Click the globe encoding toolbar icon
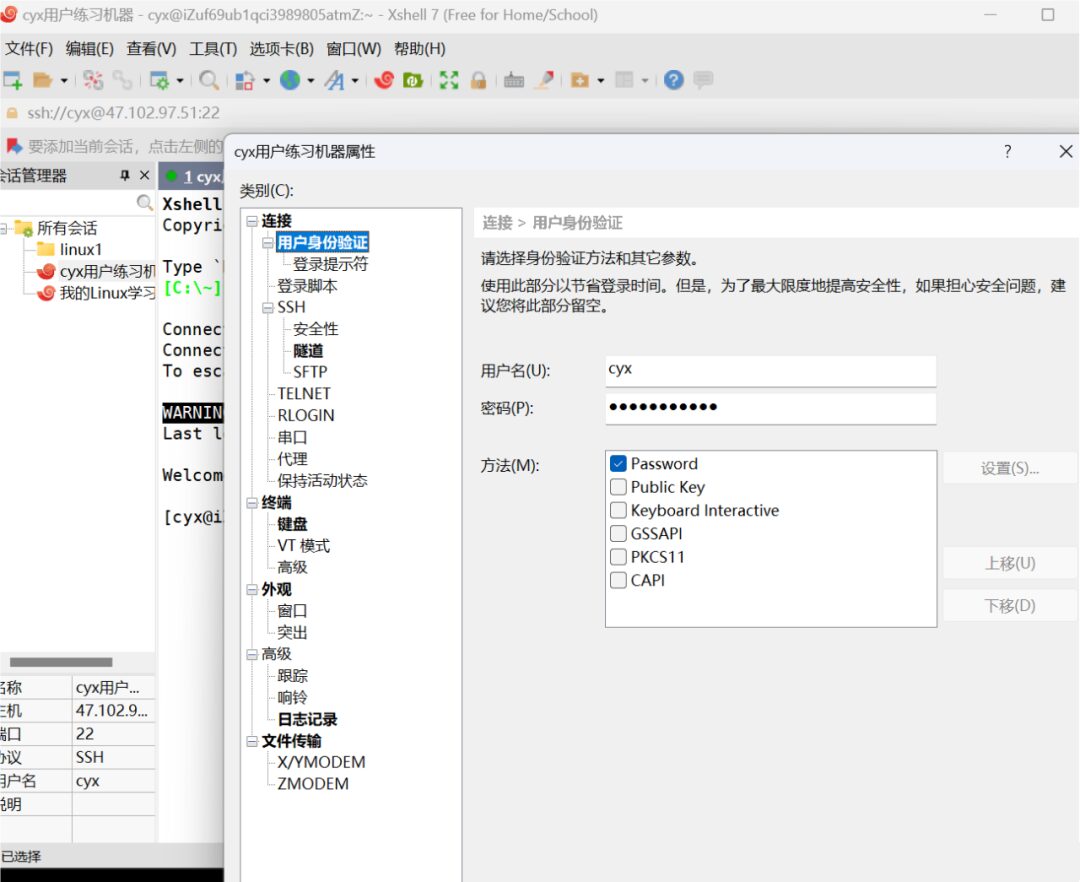Viewport: 1080px width, 882px height. click(290, 81)
